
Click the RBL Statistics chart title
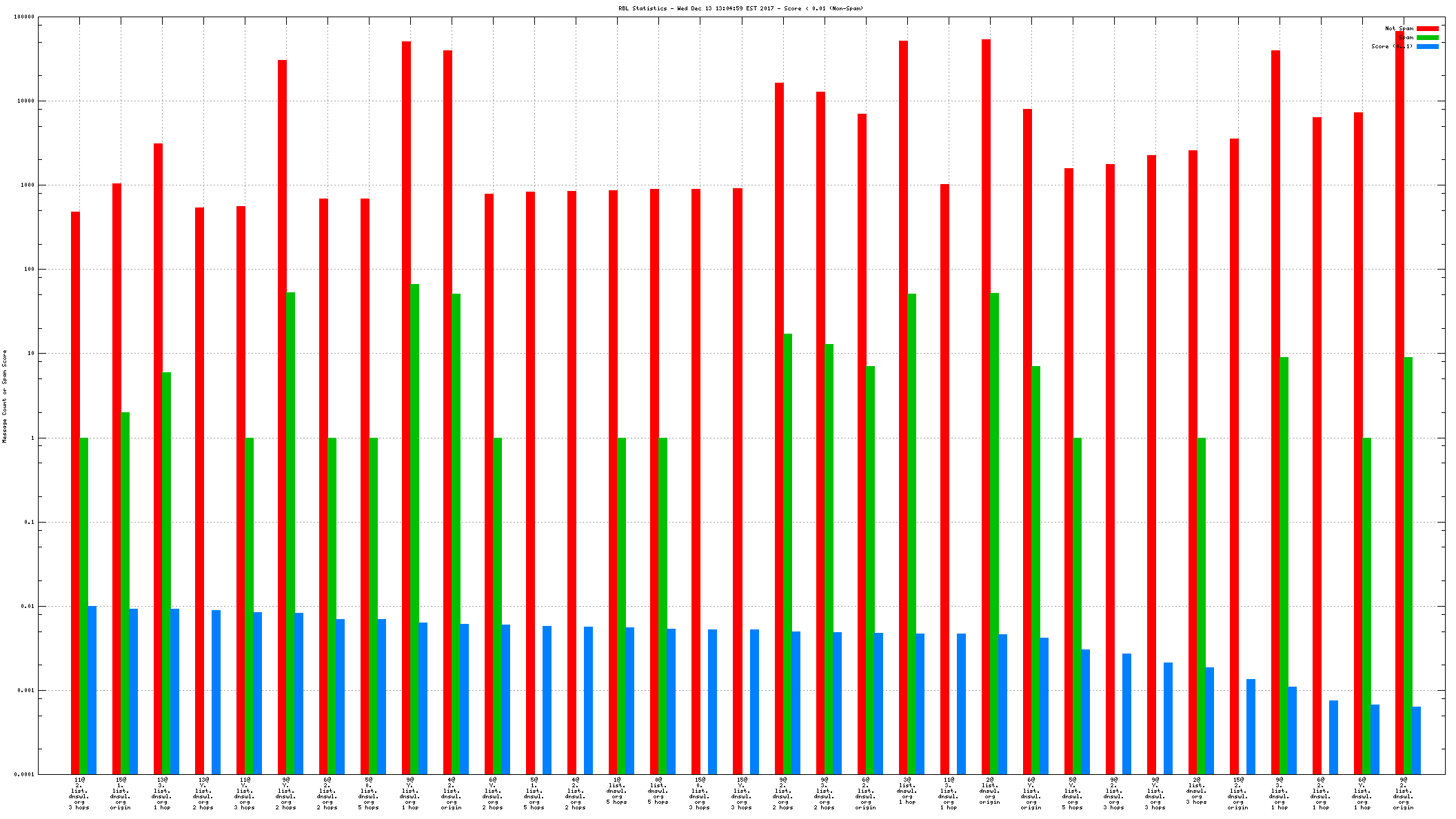click(x=740, y=8)
